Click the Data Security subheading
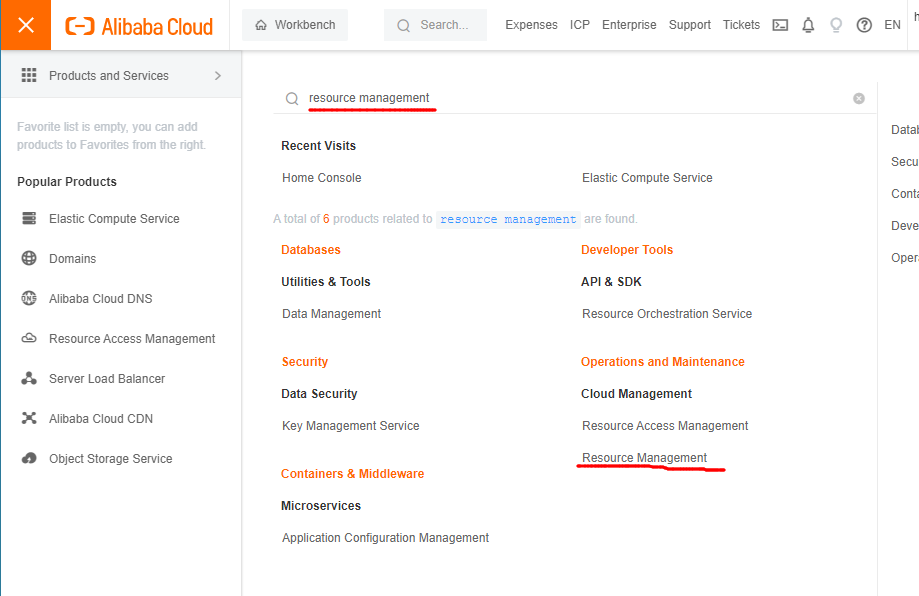 coord(319,394)
